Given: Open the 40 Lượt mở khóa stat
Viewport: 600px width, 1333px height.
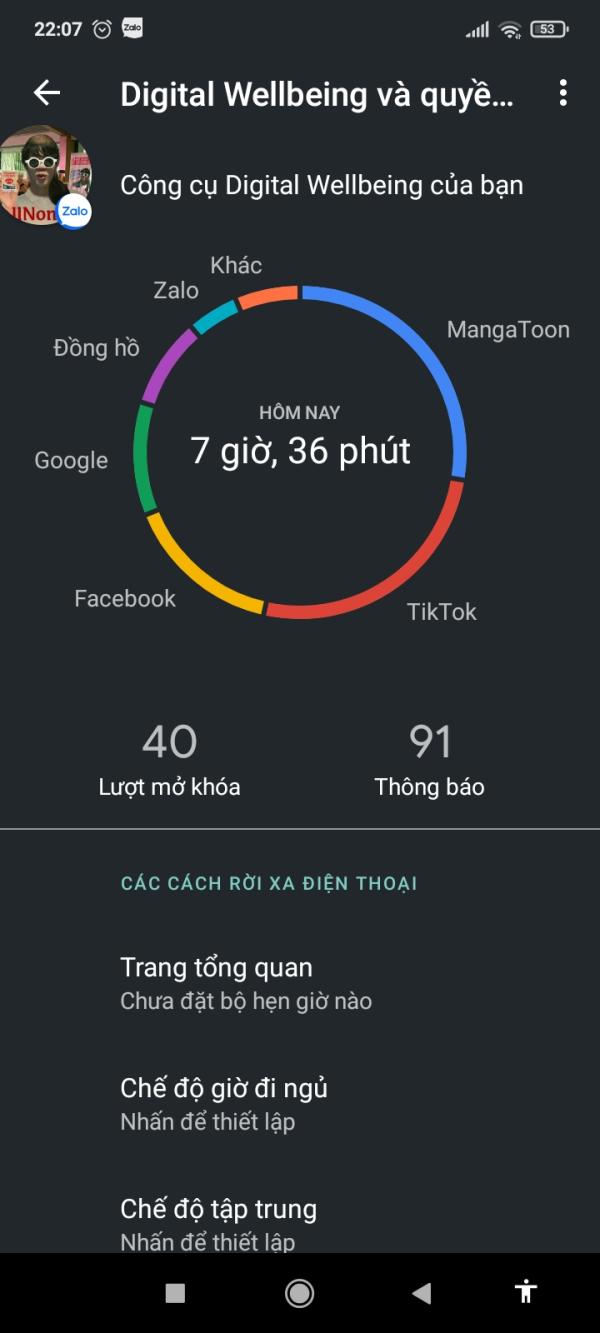Looking at the screenshot, I should [169, 760].
